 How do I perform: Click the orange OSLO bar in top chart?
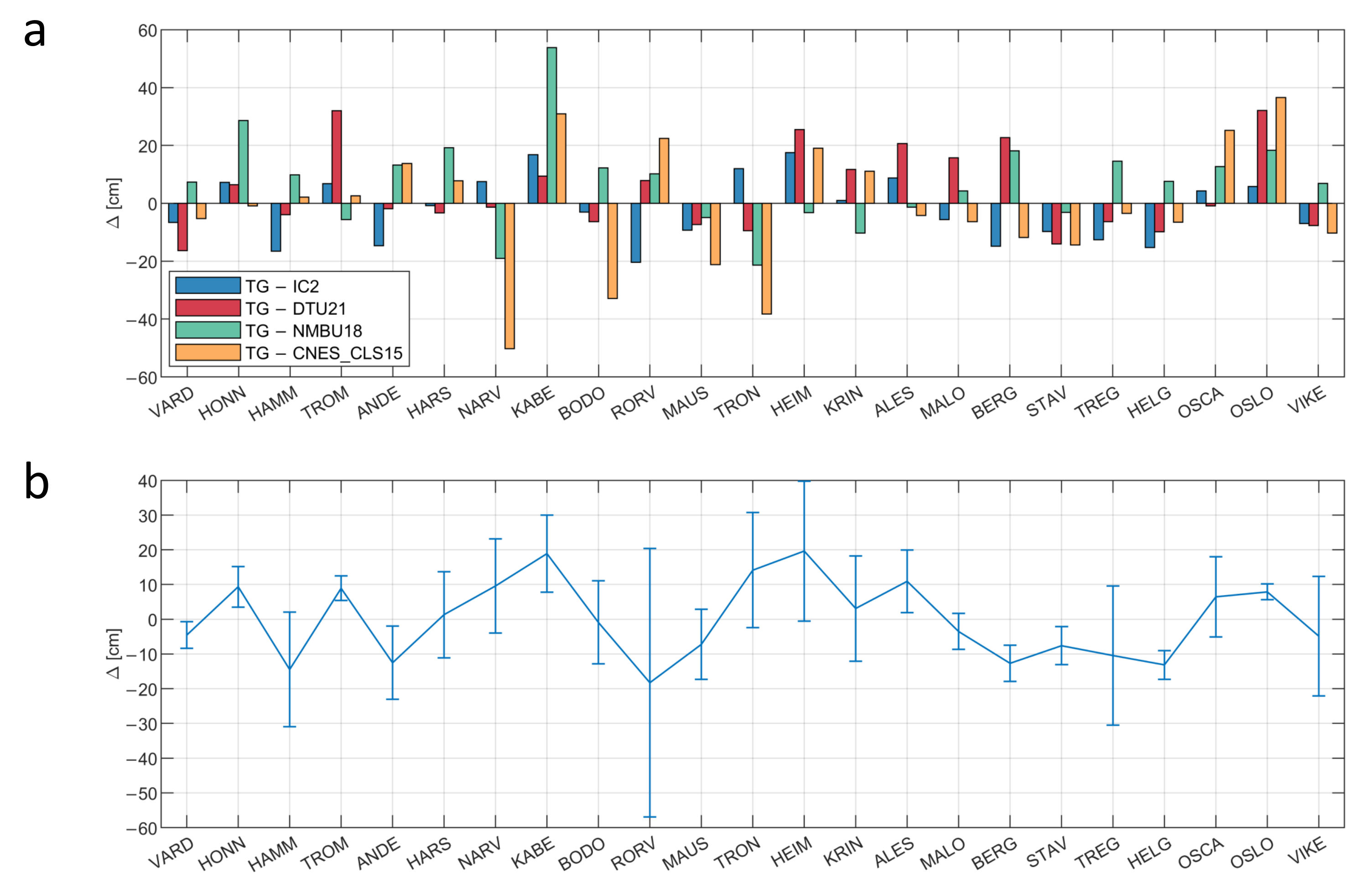tap(1281, 150)
